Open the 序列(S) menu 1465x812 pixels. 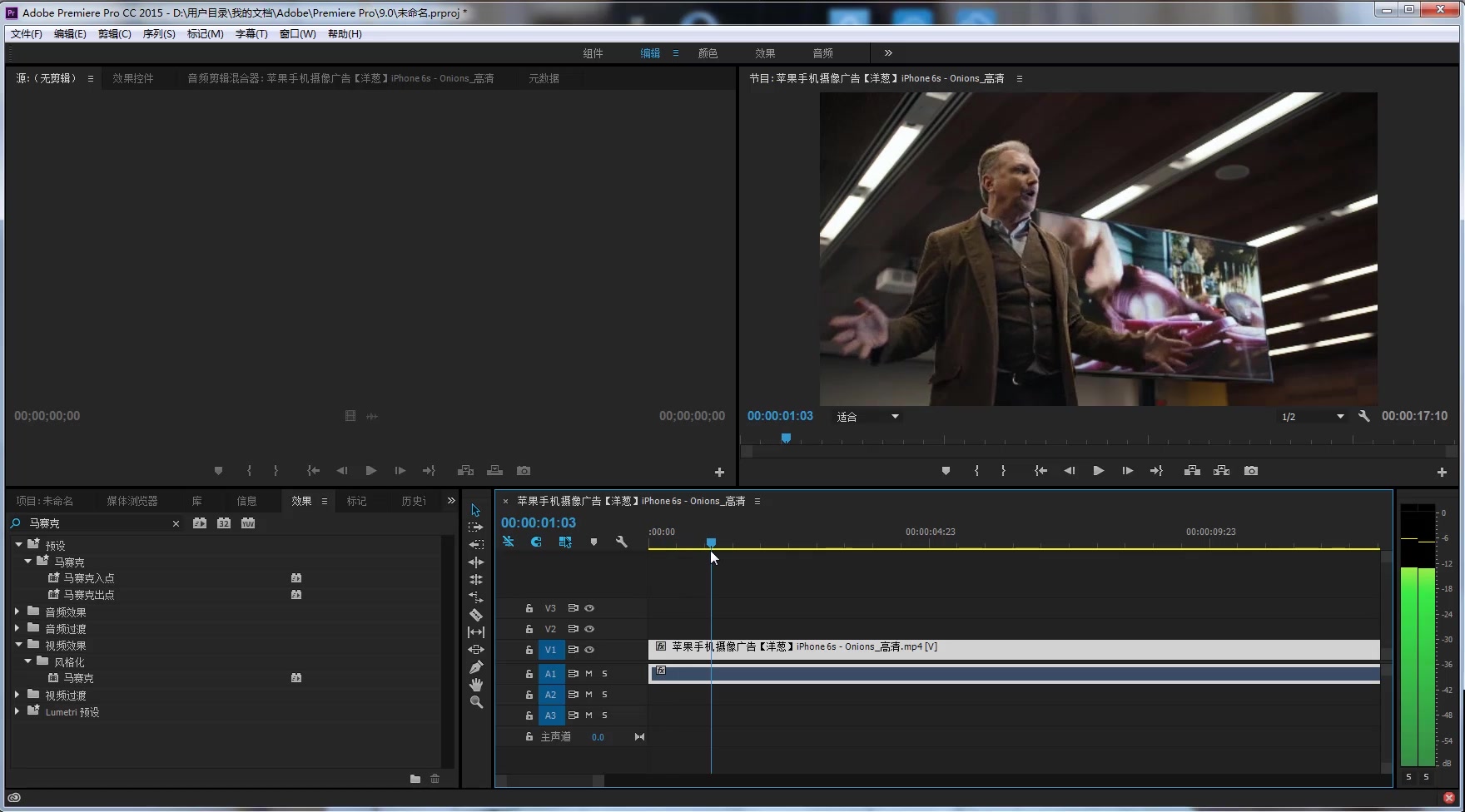159,34
